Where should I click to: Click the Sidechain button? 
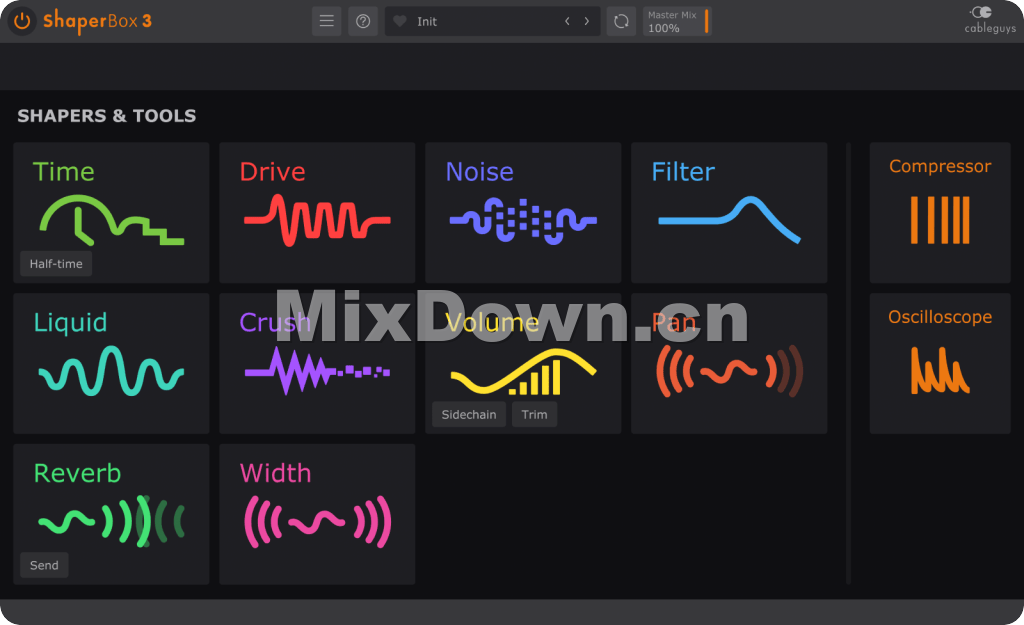pyautogui.click(x=469, y=415)
